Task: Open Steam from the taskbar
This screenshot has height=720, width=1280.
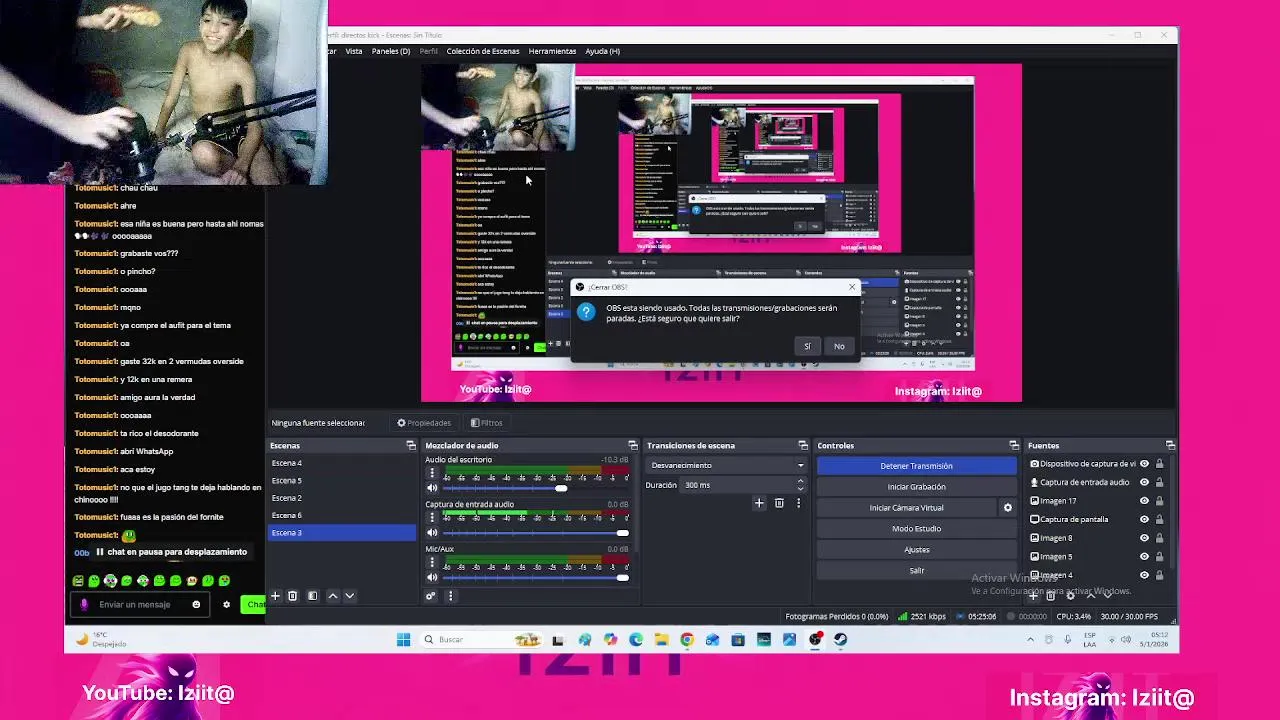Action: pyautogui.click(x=840, y=640)
